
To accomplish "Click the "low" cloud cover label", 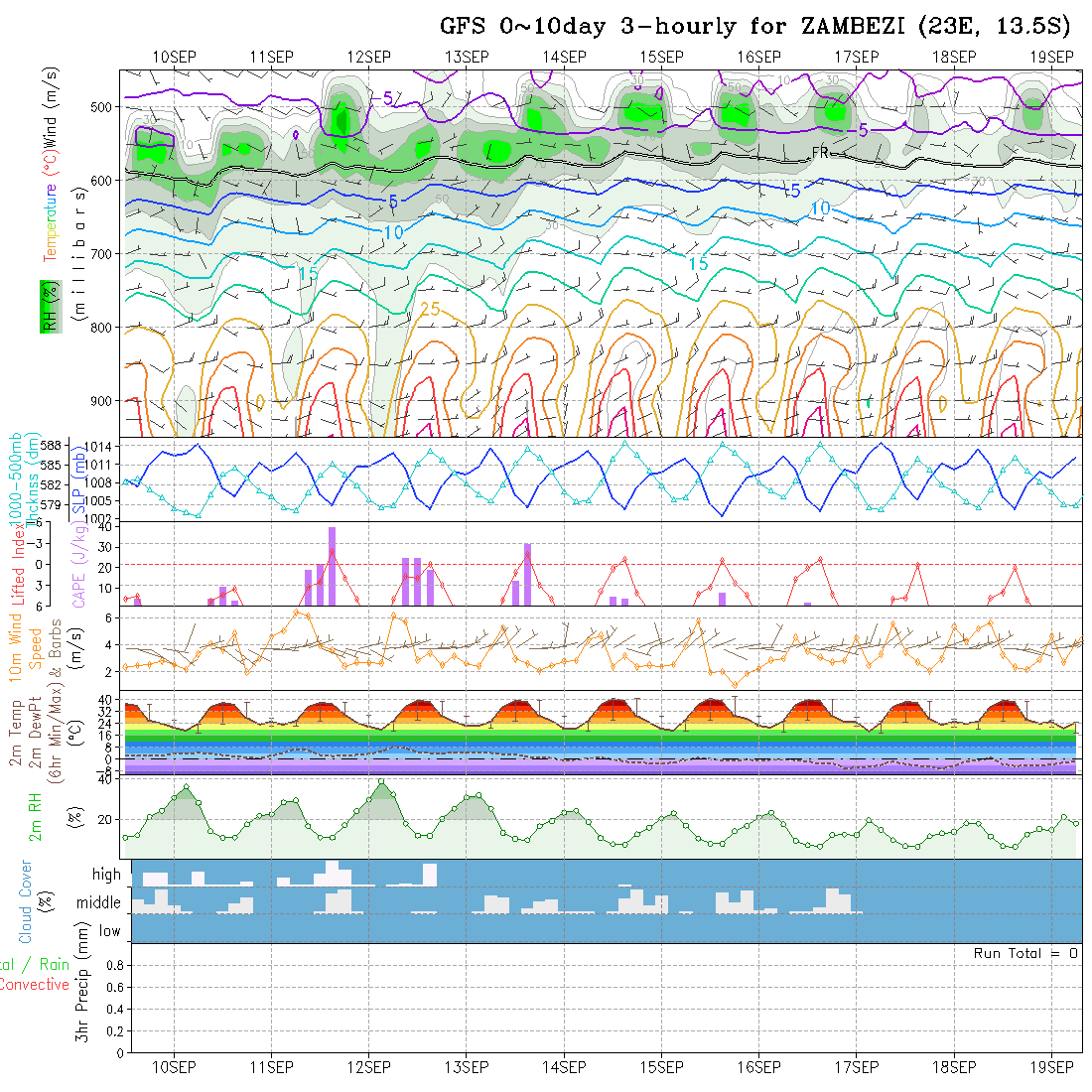I will 109,931.
